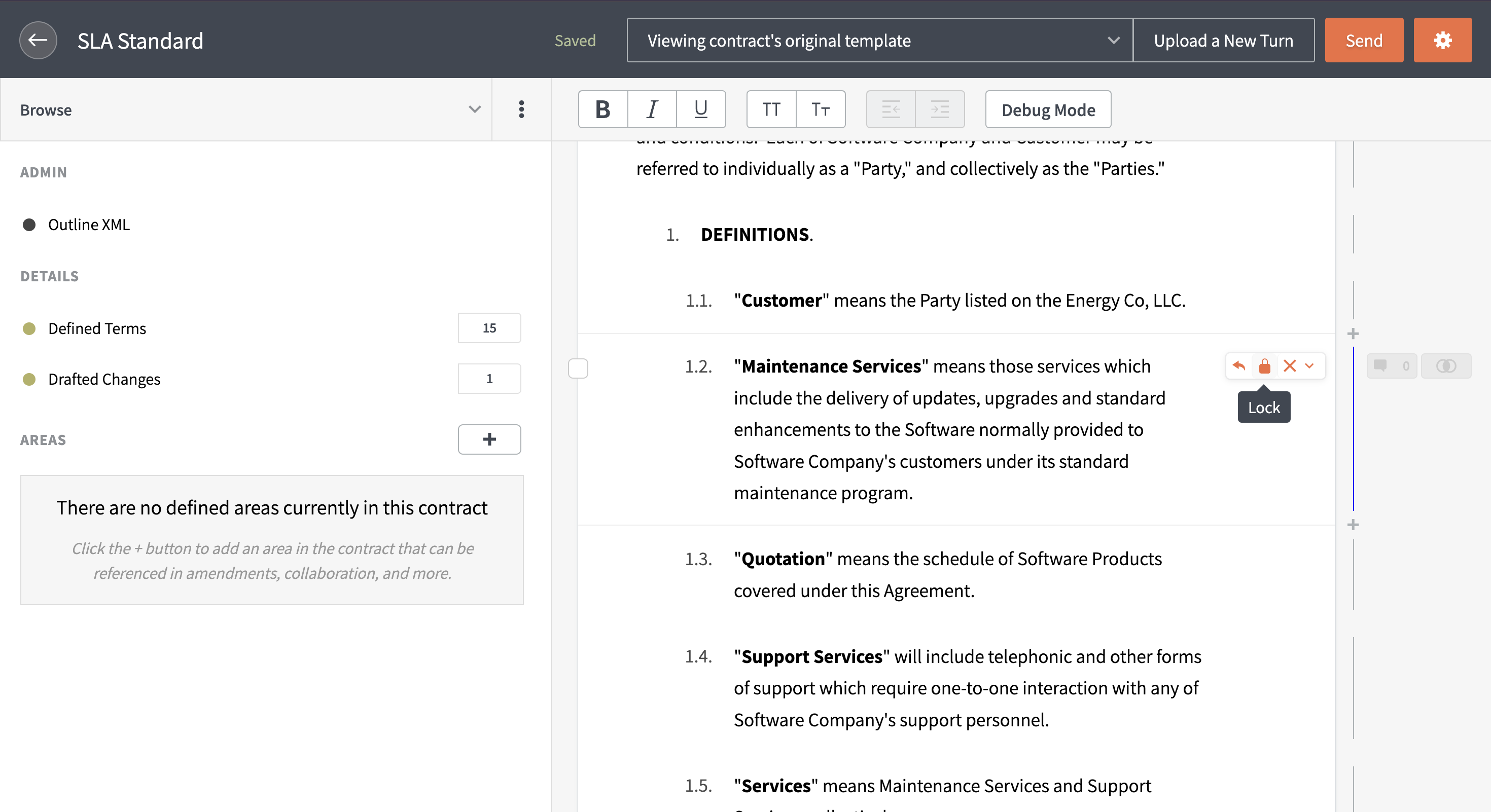This screenshot has height=812, width=1491.
Task: Open the sidebar three-dot menu
Action: coord(521,109)
